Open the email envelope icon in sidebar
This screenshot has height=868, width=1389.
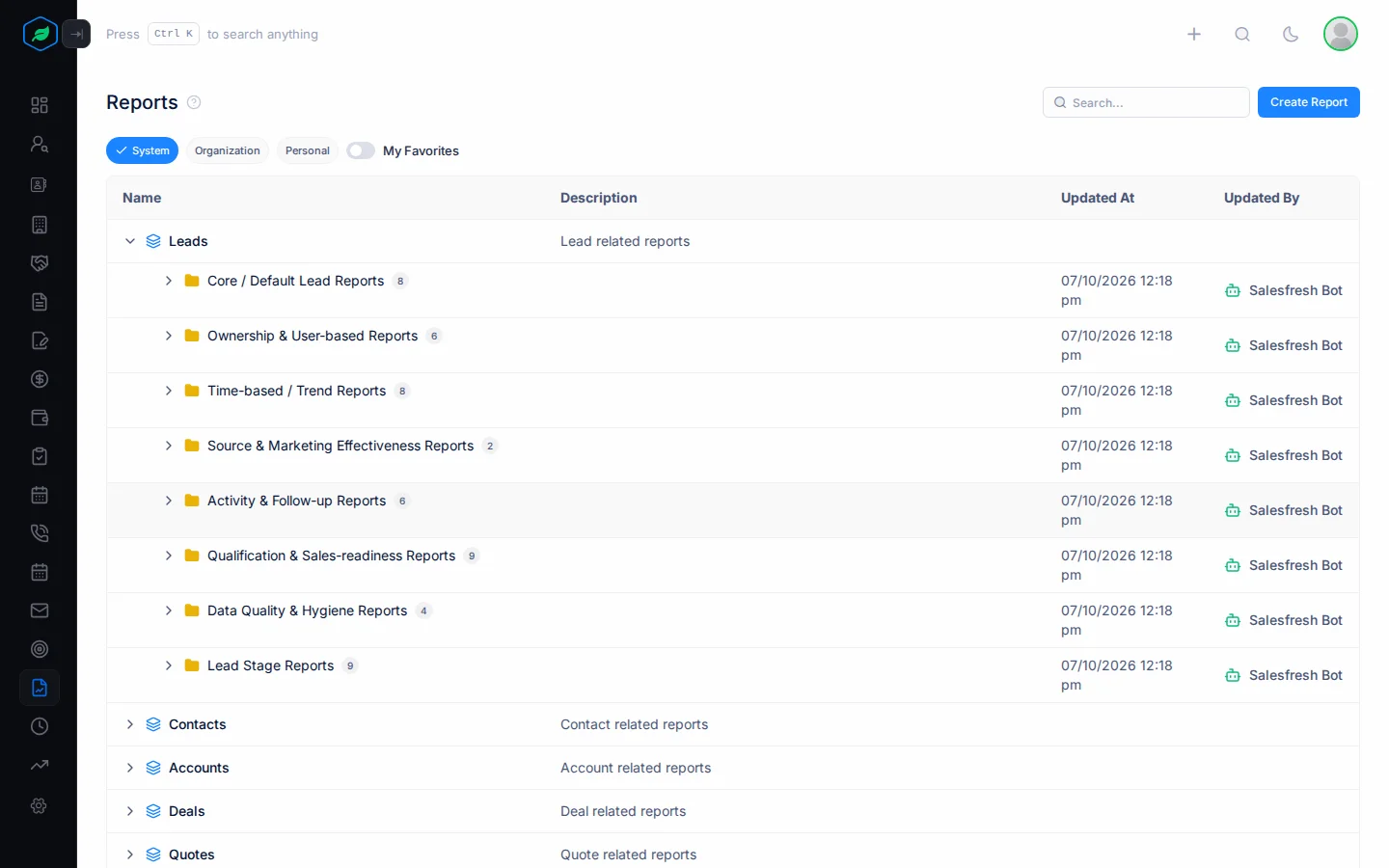tap(40, 610)
